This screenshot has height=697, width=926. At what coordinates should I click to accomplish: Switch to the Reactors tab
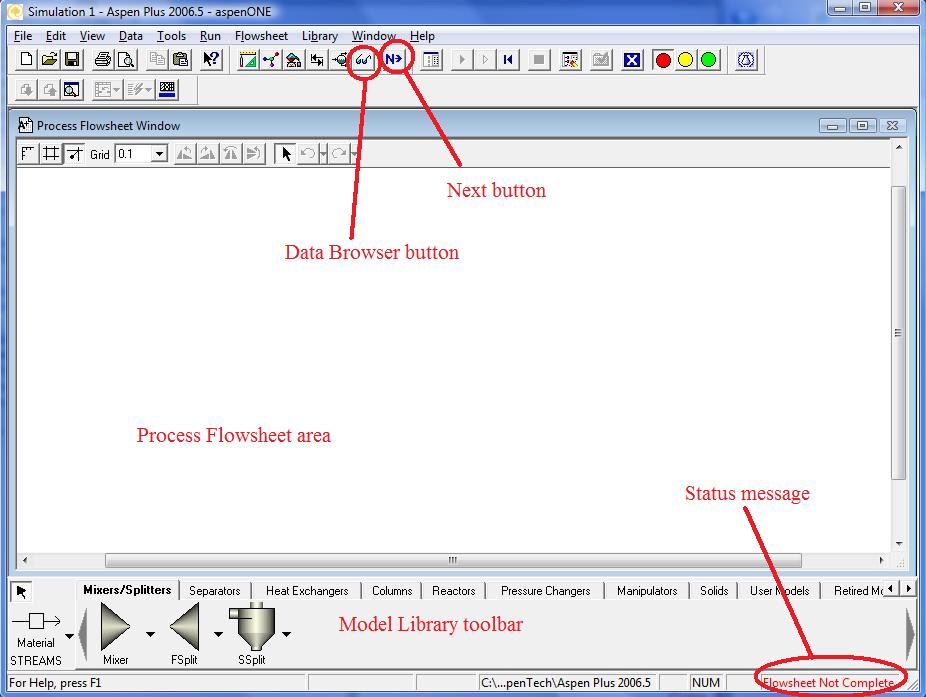[x=453, y=591]
